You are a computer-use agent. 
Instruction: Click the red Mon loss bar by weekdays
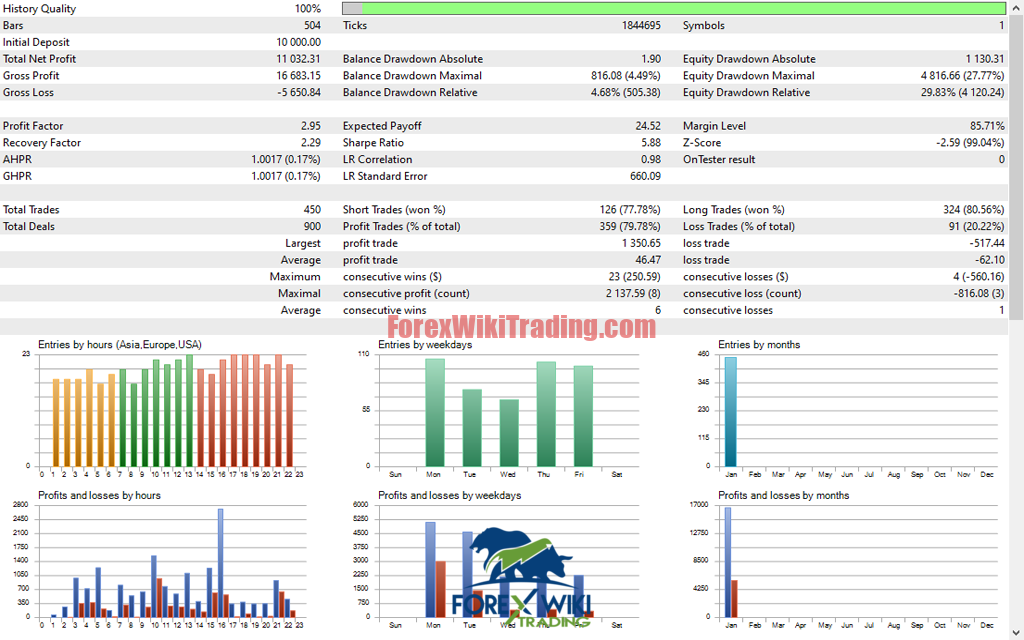(440, 589)
